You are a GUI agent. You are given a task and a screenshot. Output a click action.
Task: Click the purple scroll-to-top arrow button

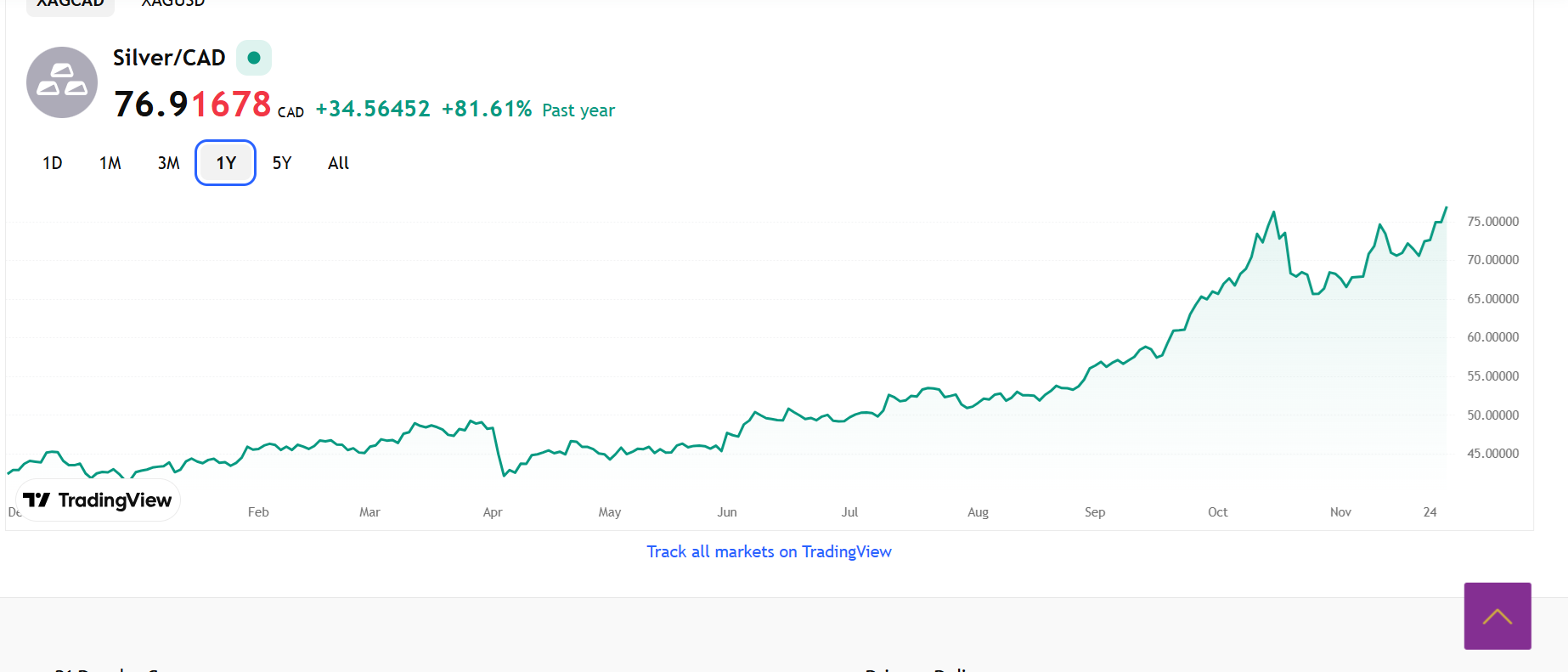click(1497, 616)
